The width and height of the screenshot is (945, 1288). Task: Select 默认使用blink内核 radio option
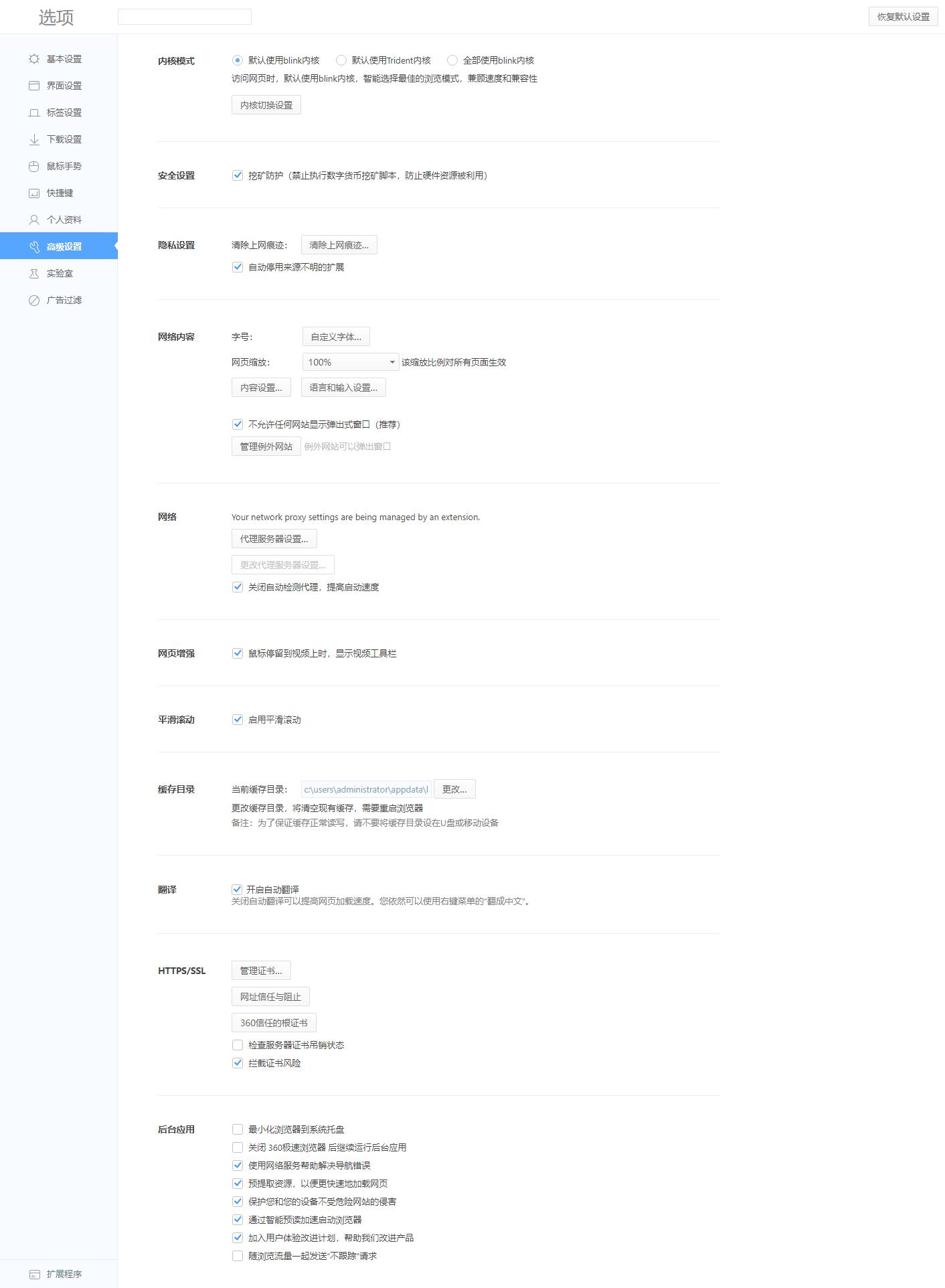(237, 60)
